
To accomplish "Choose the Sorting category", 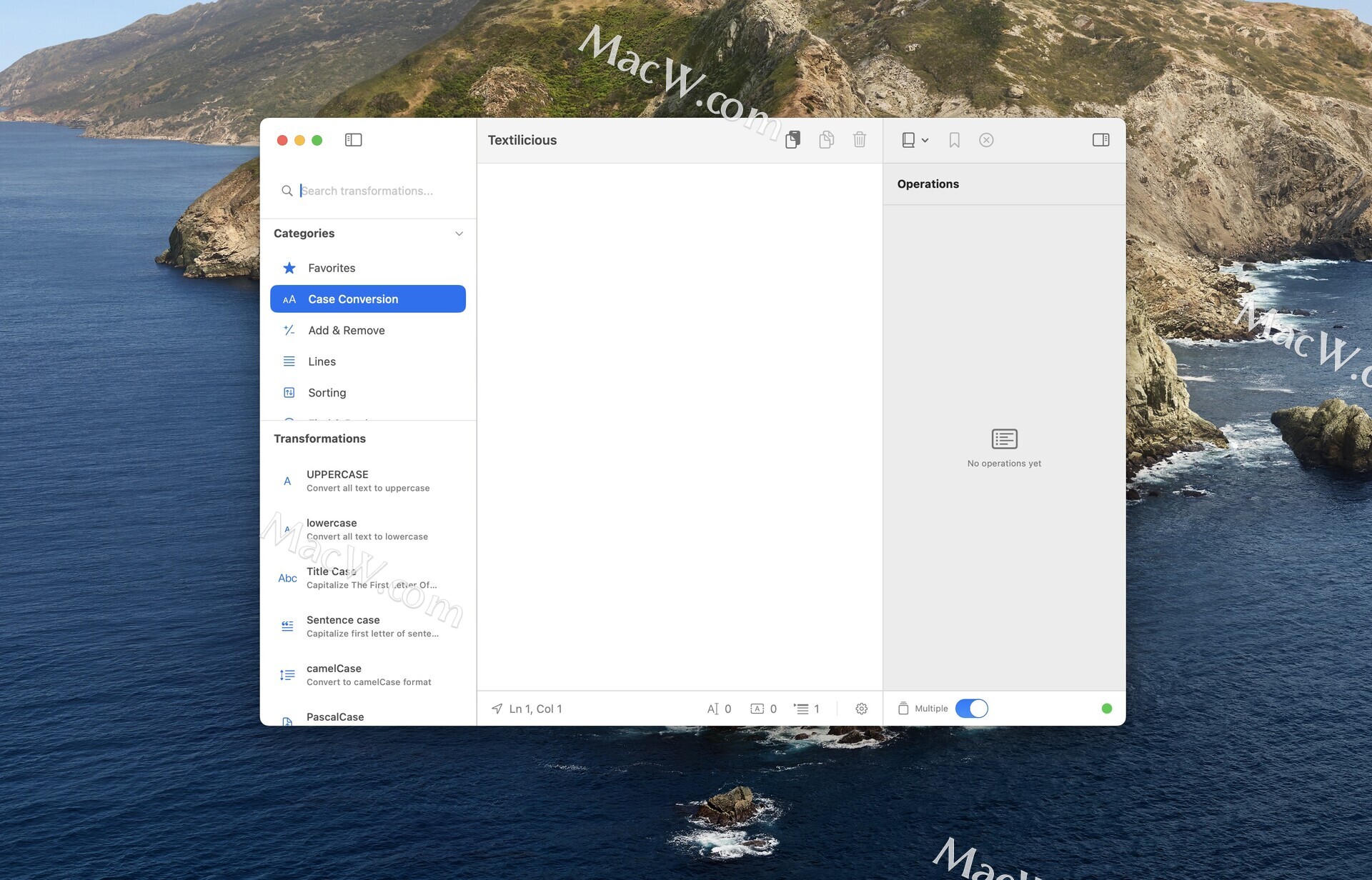I will (327, 393).
